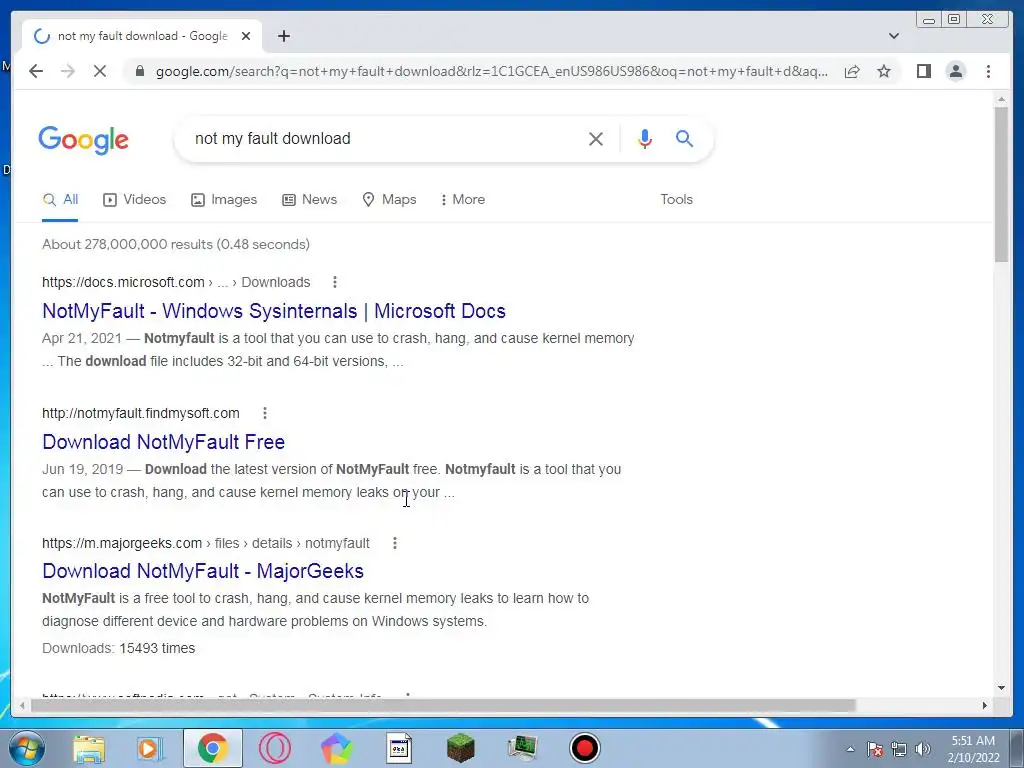Image resolution: width=1024 pixels, height=768 pixels.
Task: Open a new browser tab
Action: (283, 36)
